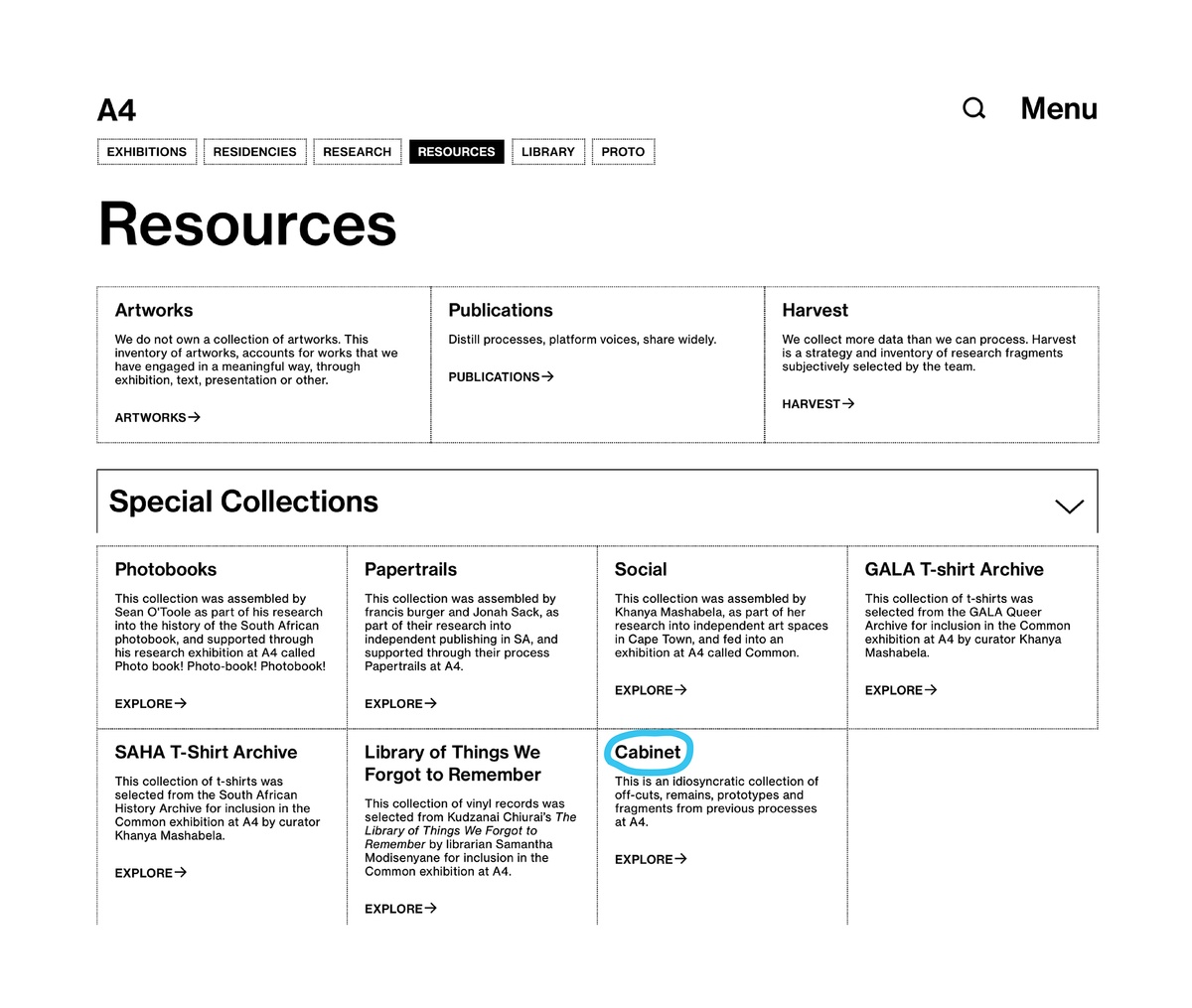Open the Proto tab
The height and width of the screenshot is (1008, 1192).
pyautogui.click(x=623, y=152)
